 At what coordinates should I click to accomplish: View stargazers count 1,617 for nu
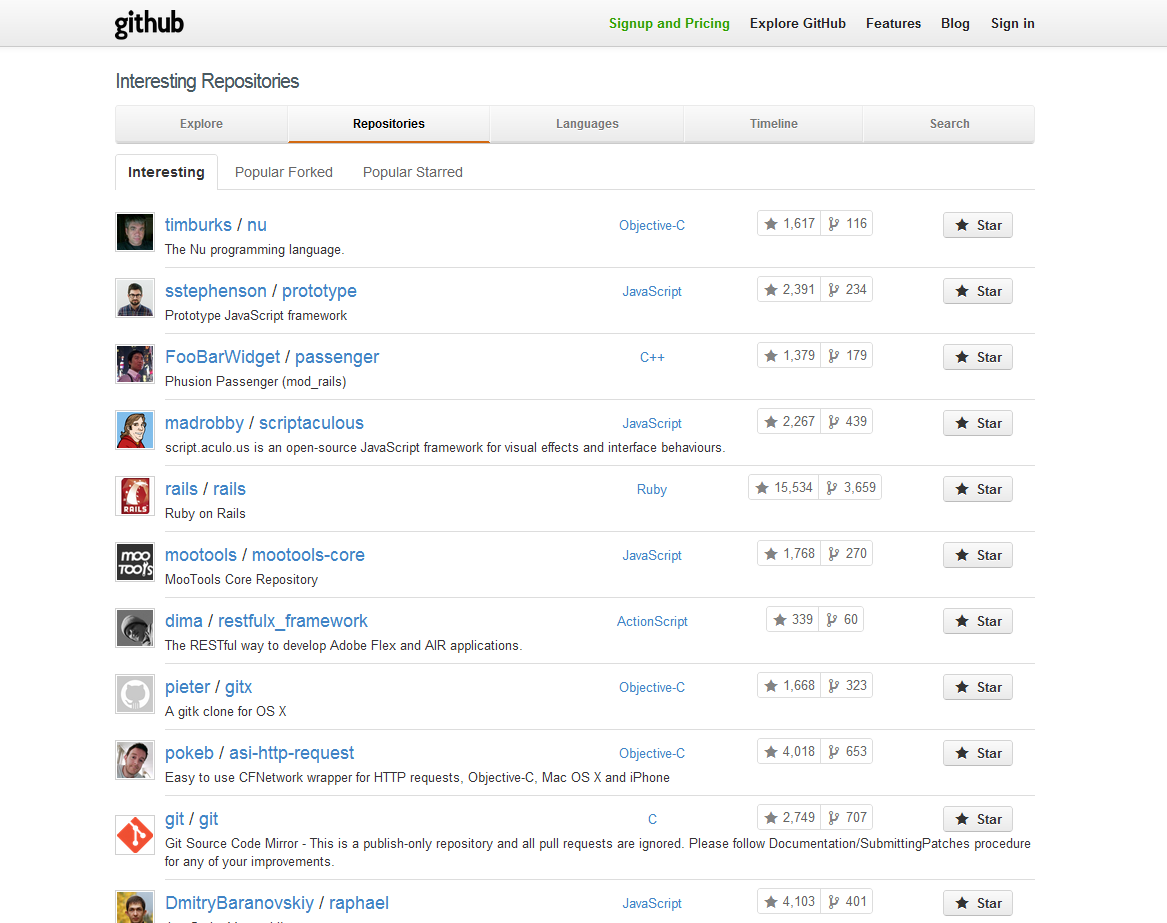pos(789,223)
